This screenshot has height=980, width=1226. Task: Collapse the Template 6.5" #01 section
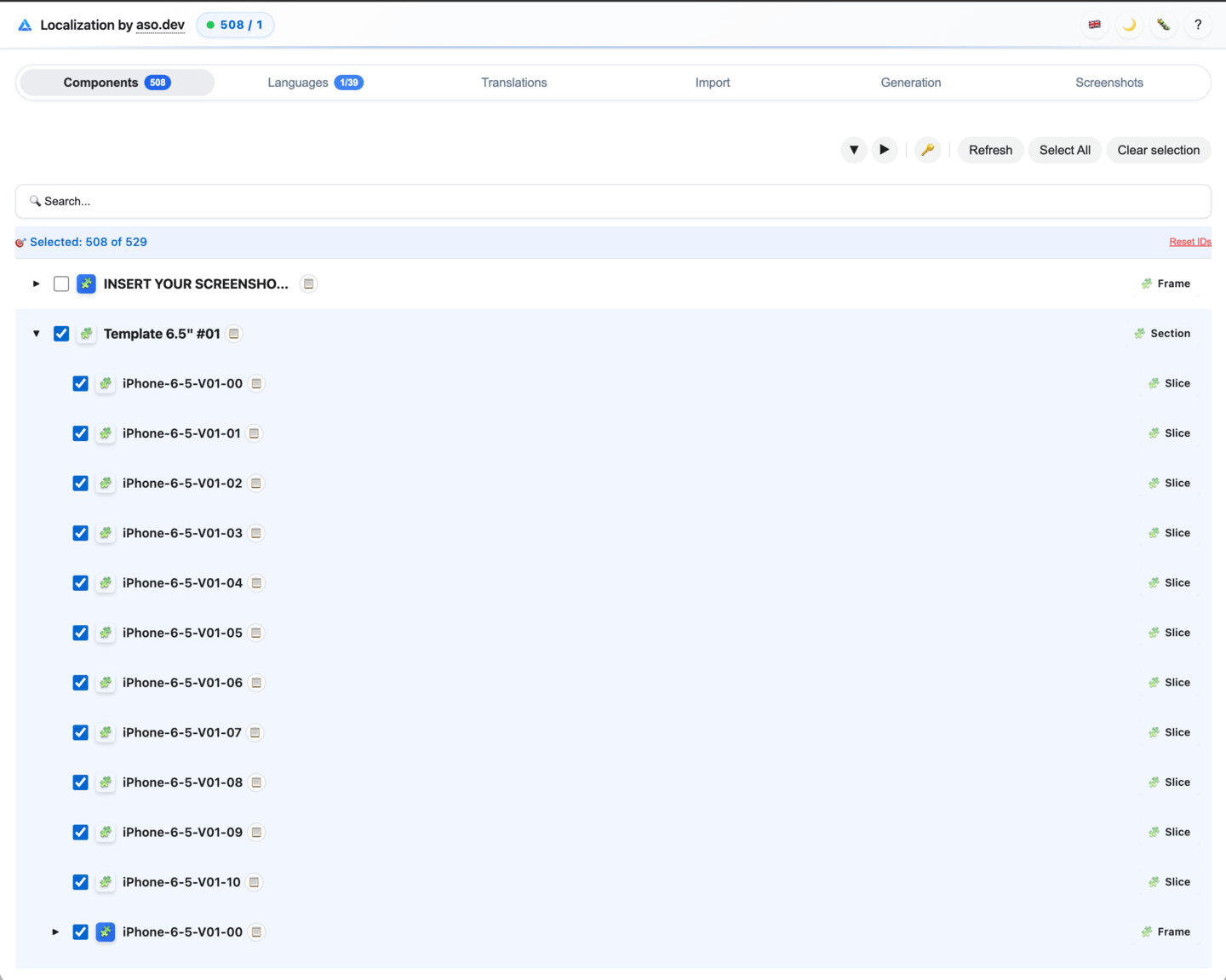point(36,333)
